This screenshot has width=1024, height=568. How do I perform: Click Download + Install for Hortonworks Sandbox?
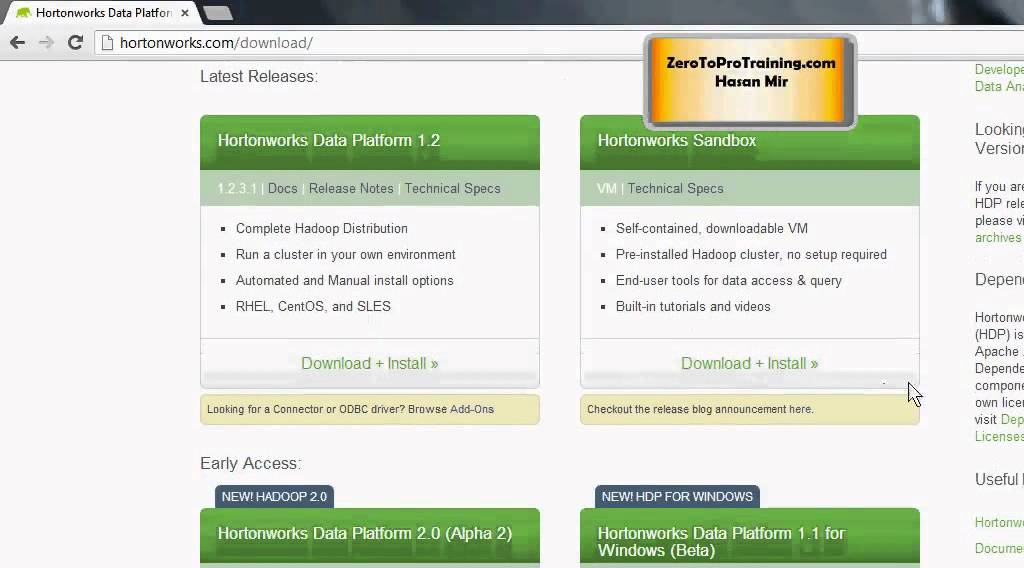pos(750,364)
